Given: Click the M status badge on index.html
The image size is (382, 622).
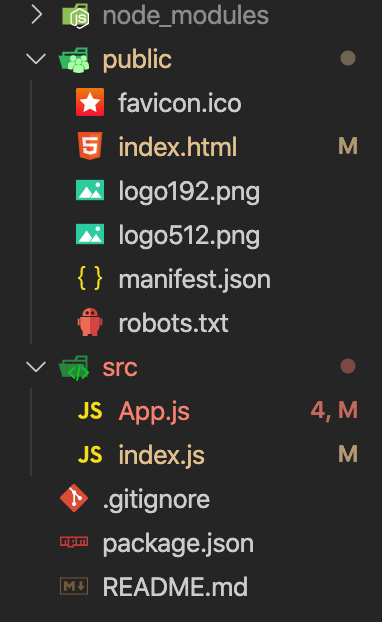Looking at the screenshot, I should [348, 146].
